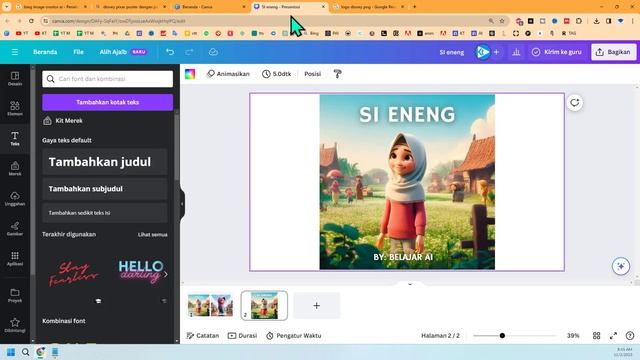Image resolution: width=640 pixels, height=360 pixels.
Task: Choose the Stay Fearless font style
Action: tap(73, 273)
